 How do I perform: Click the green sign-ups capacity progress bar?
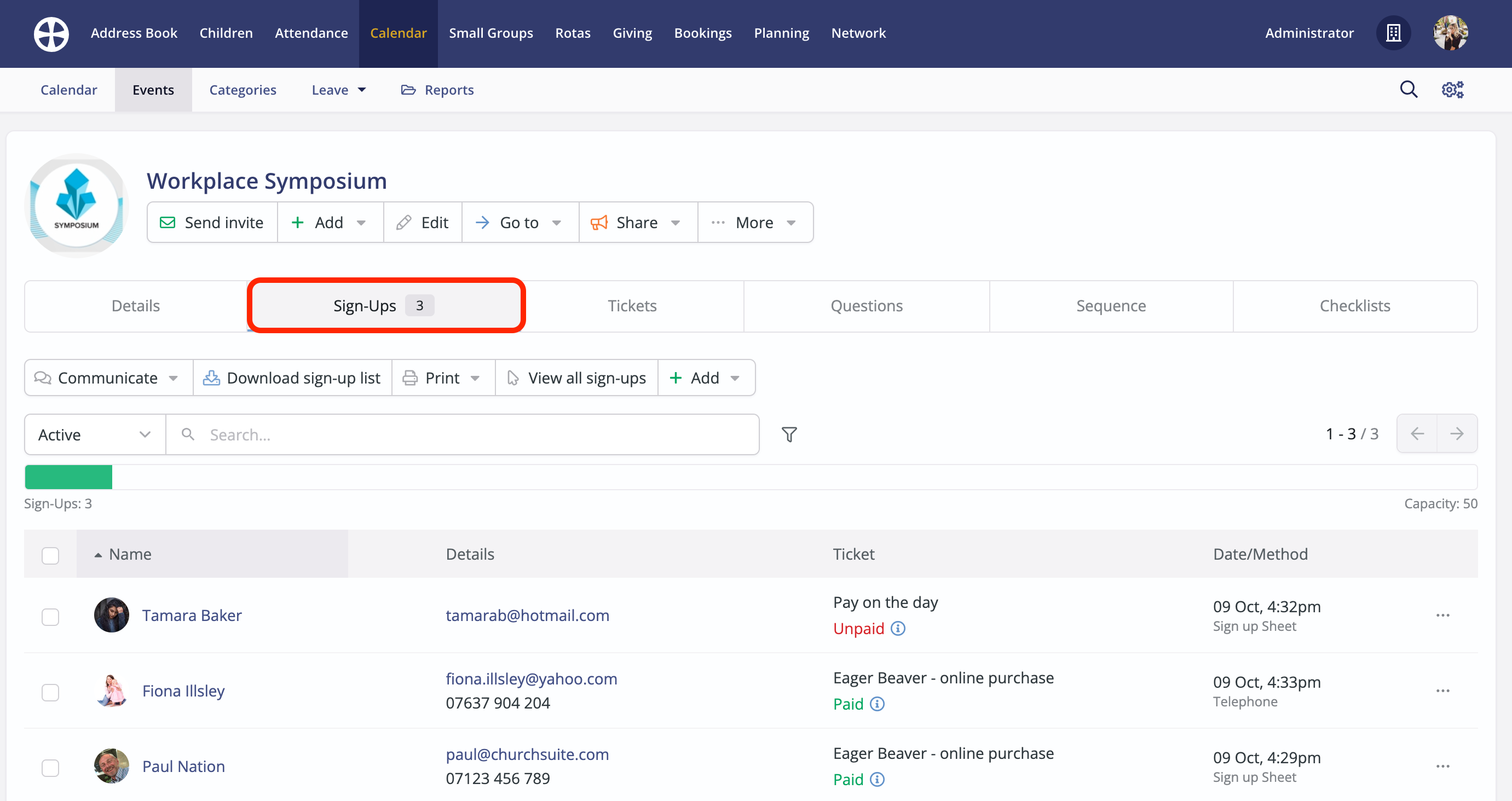tap(68, 477)
